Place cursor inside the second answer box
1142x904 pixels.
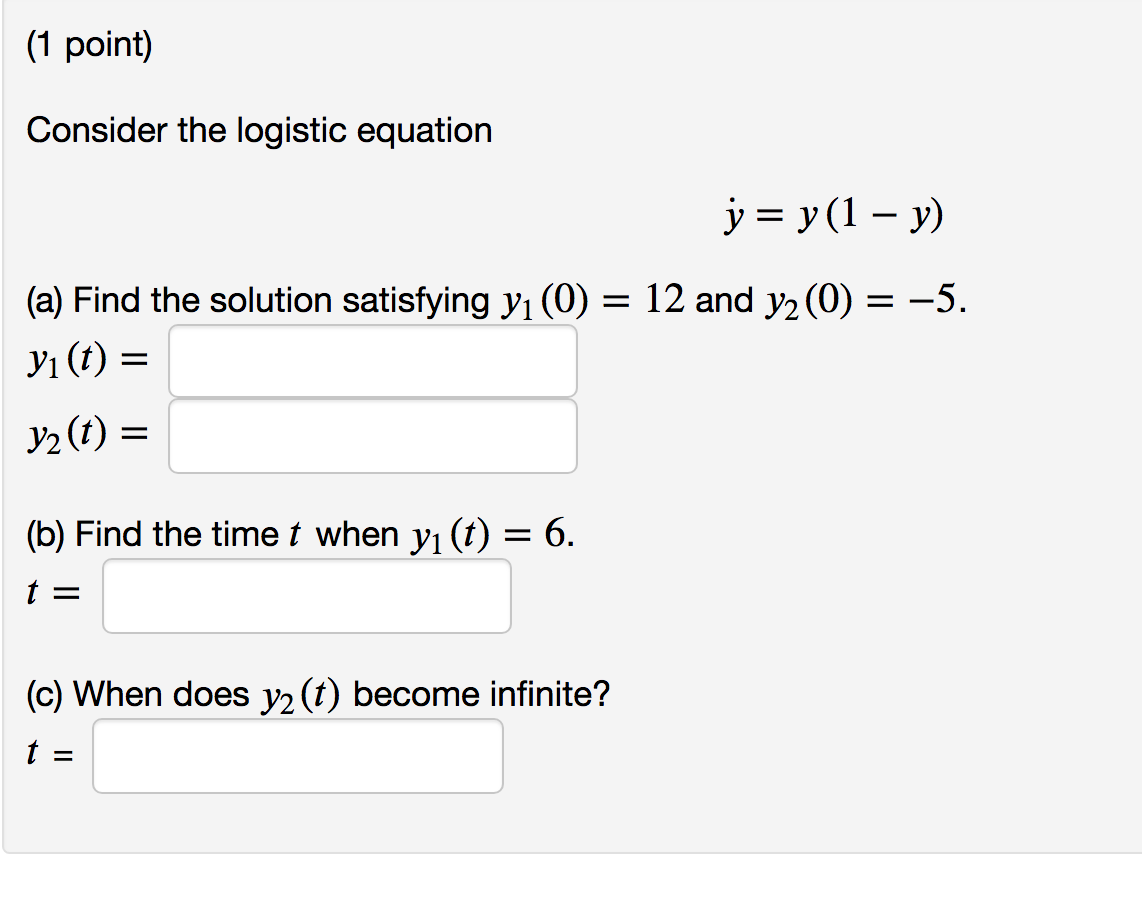pyautogui.click(x=373, y=435)
